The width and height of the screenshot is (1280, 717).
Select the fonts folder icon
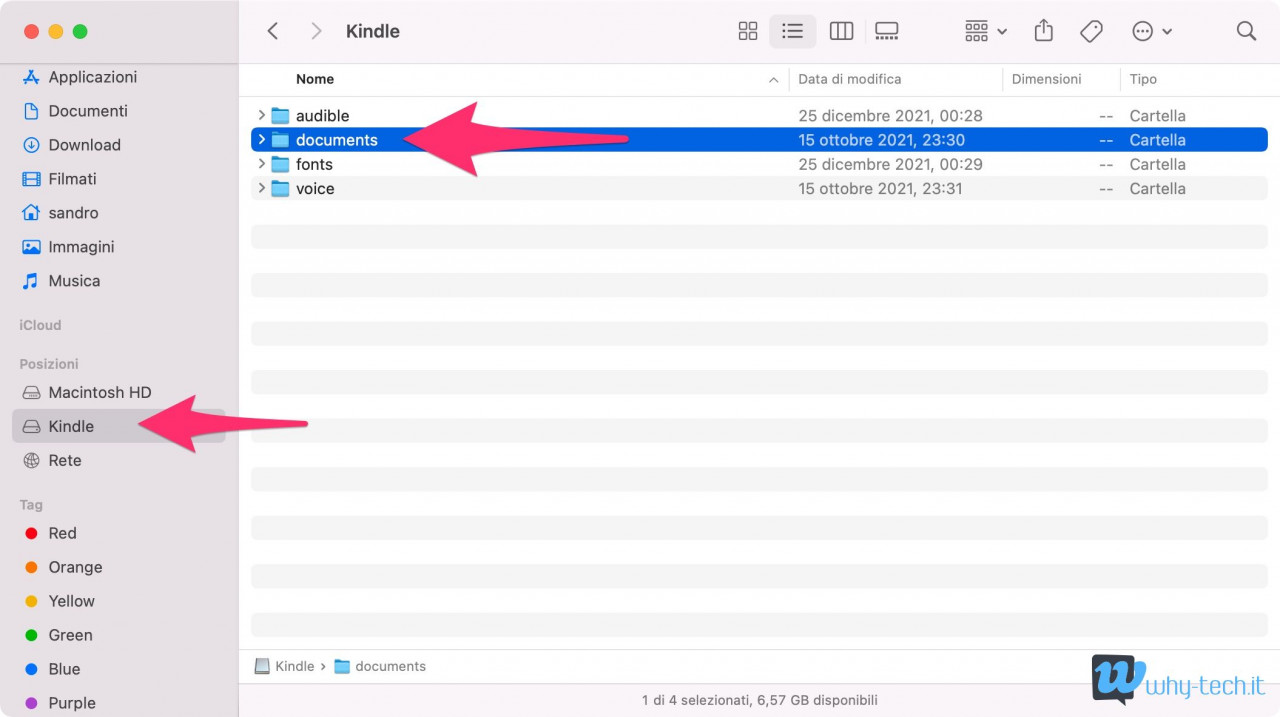(x=280, y=164)
